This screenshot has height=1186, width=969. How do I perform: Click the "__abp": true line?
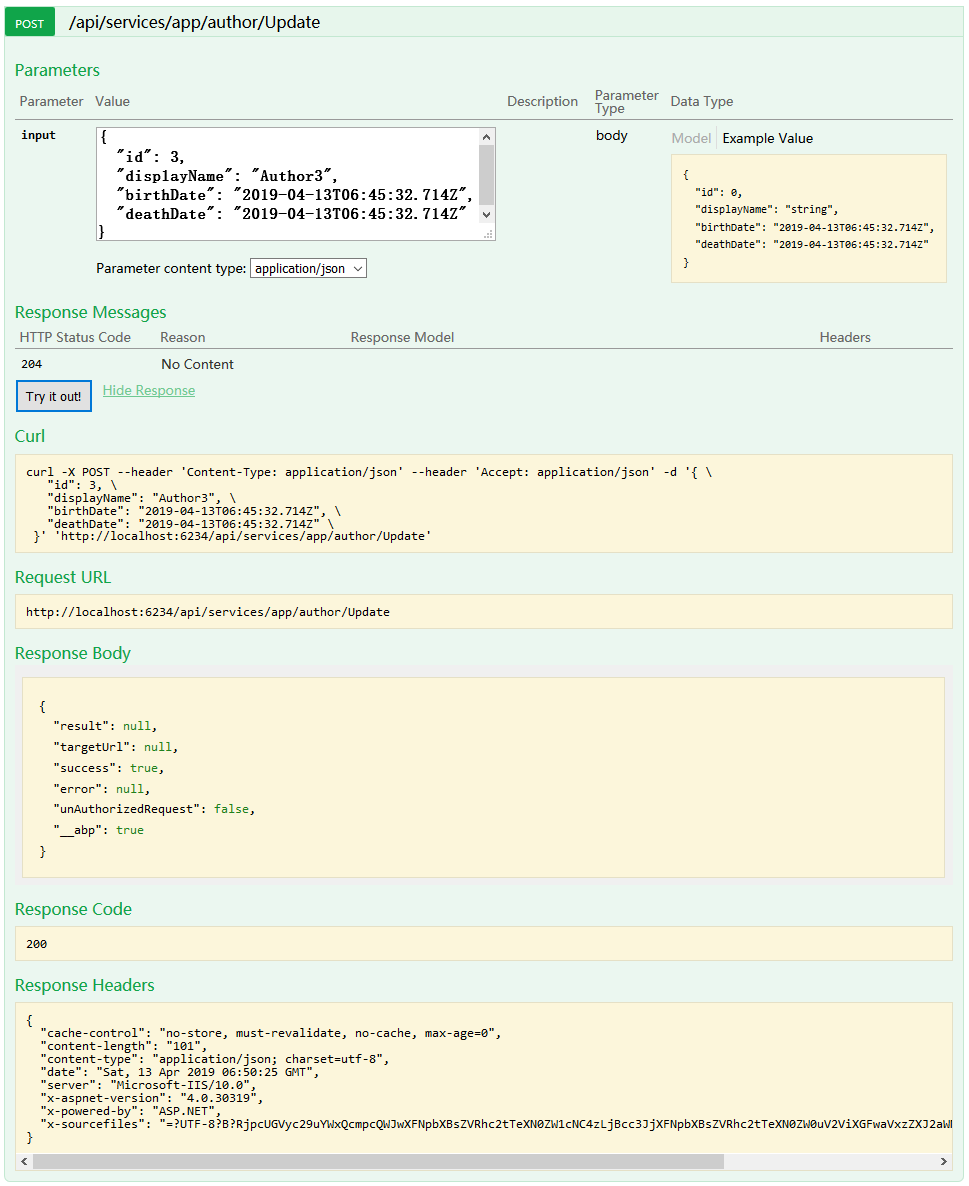click(98, 830)
